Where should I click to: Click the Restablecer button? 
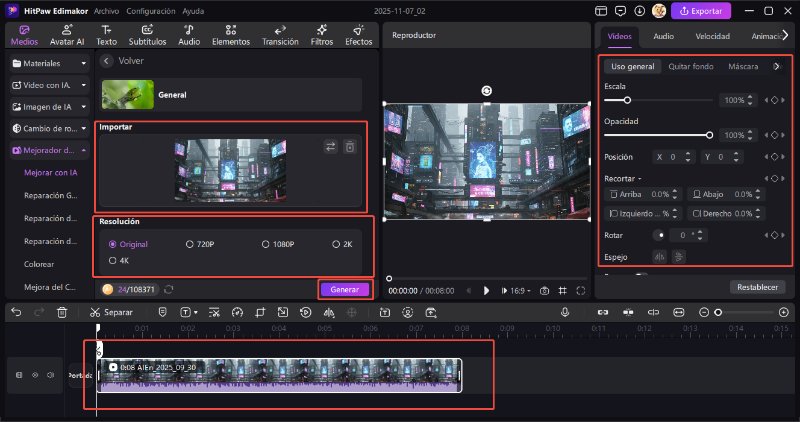point(757,287)
